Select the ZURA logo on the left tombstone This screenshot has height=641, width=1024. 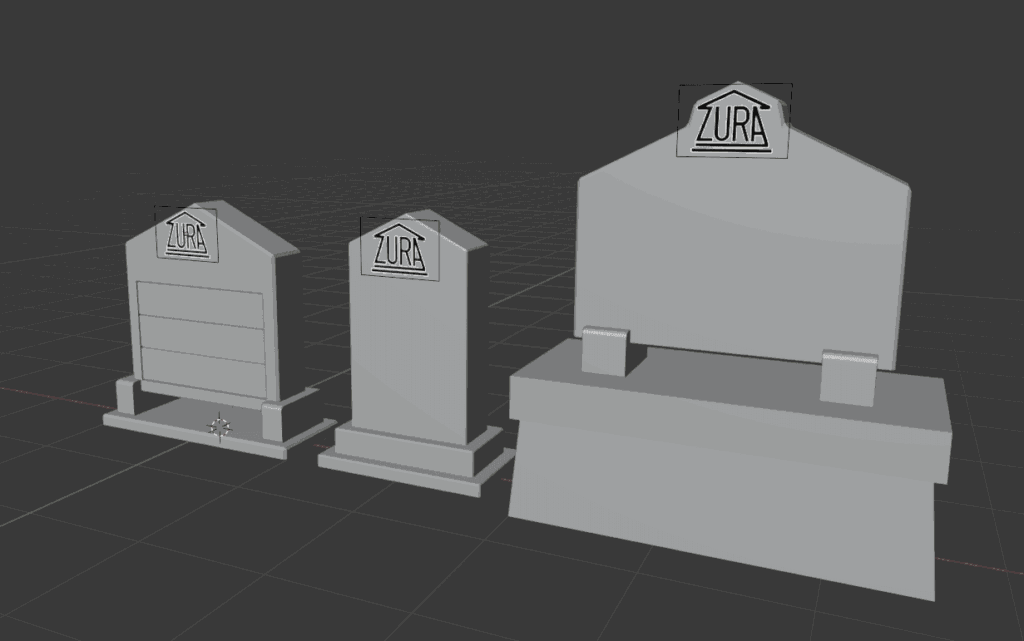pos(187,234)
